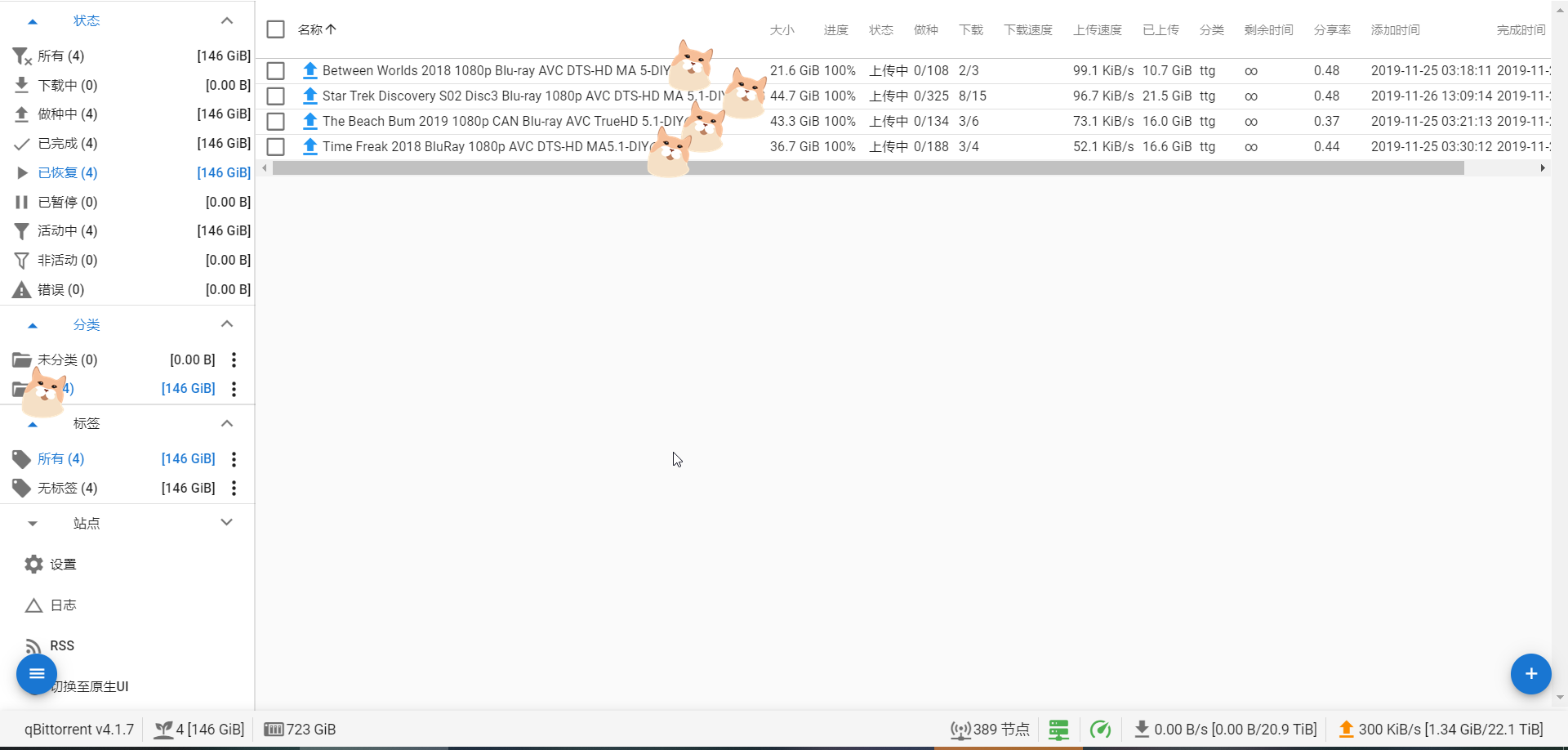1568x750 pixels.
Task: Toggle the select-all checkbox in header
Action: pyautogui.click(x=276, y=29)
